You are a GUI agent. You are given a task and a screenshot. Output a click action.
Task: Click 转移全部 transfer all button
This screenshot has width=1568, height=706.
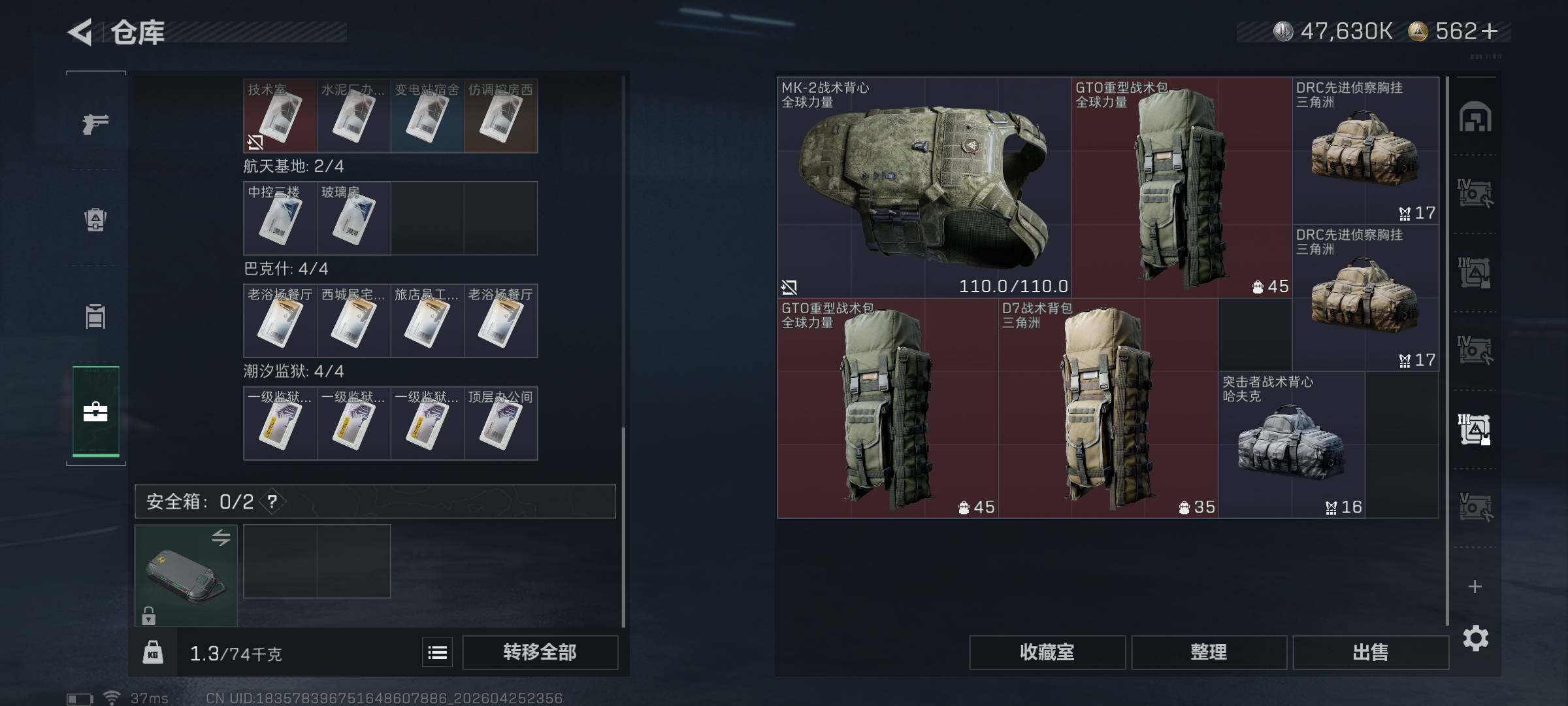click(540, 652)
